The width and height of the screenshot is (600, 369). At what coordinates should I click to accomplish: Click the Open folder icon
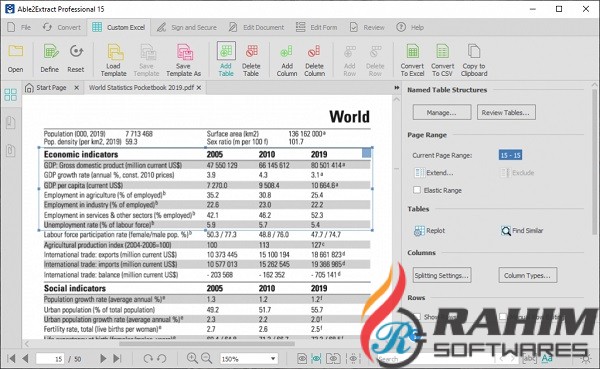pyautogui.click(x=16, y=51)
